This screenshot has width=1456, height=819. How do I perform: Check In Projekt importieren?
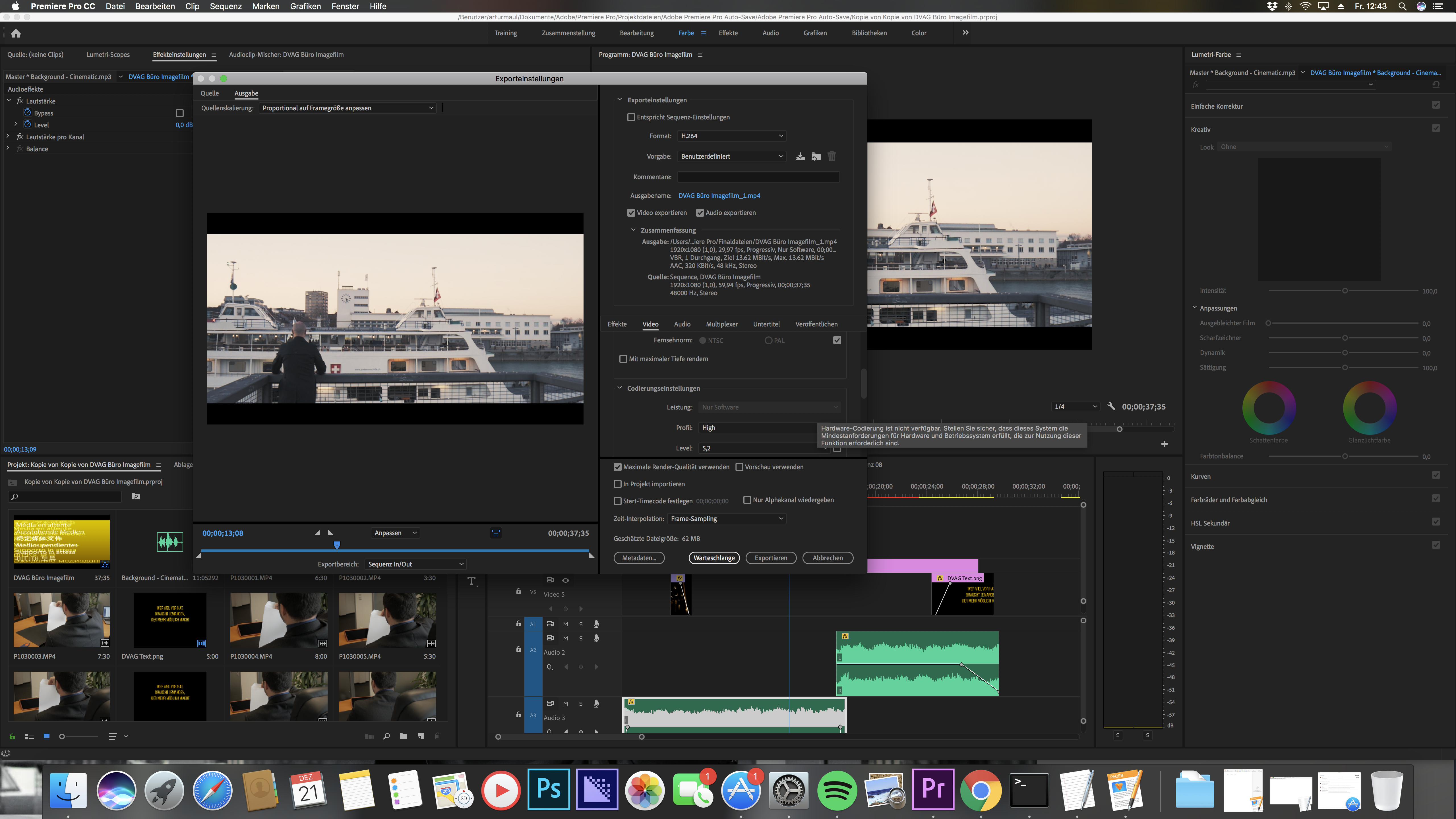tap(618, 484)
